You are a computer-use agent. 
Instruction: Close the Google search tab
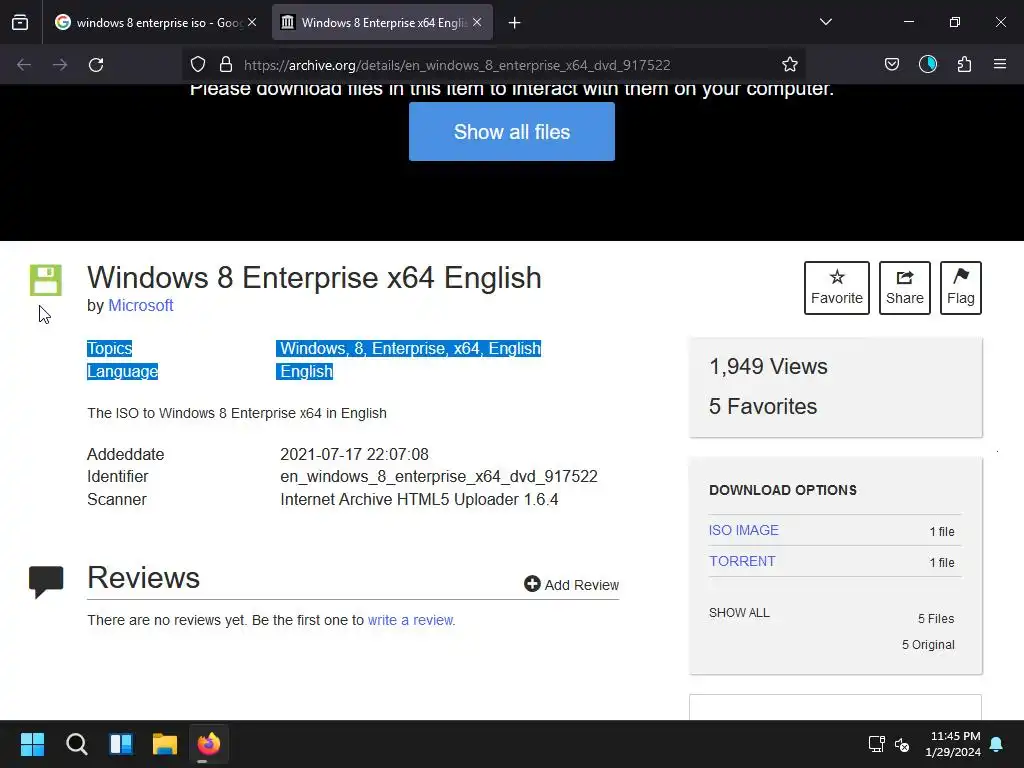pyautogui.click(x=252, y=23)
